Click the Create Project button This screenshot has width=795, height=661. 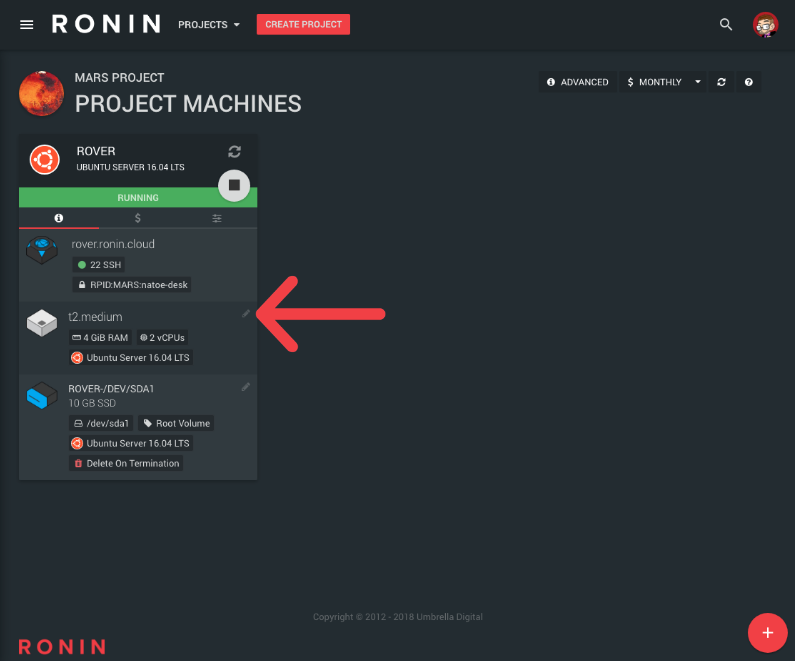click(303, 24)
